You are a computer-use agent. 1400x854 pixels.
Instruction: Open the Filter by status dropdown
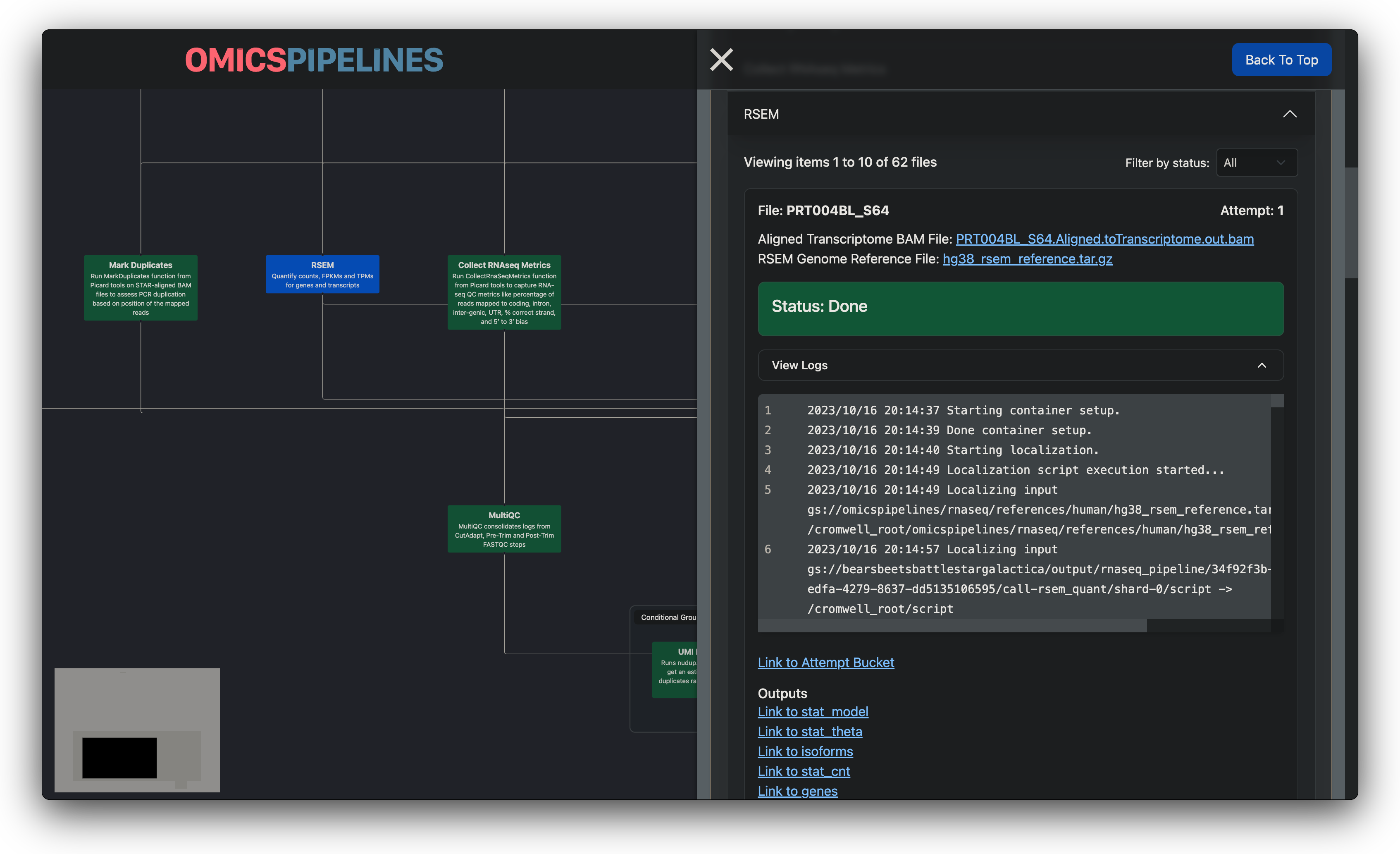1257,163
